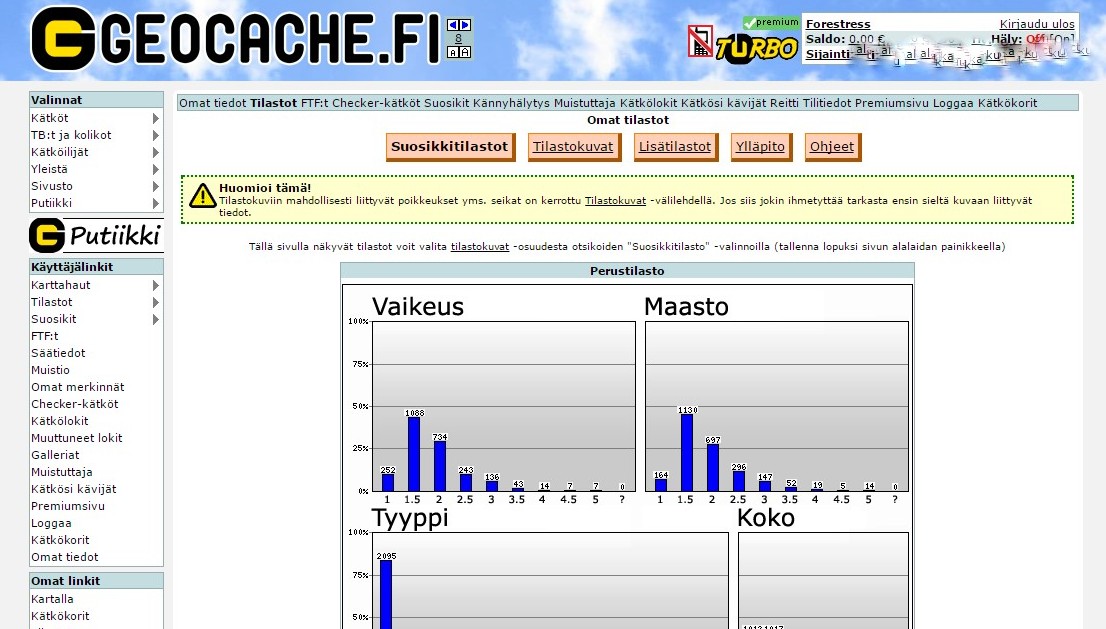Turn Häly alert to Off
This screenshot has height=629, width=1106.
click(1035, 39)
